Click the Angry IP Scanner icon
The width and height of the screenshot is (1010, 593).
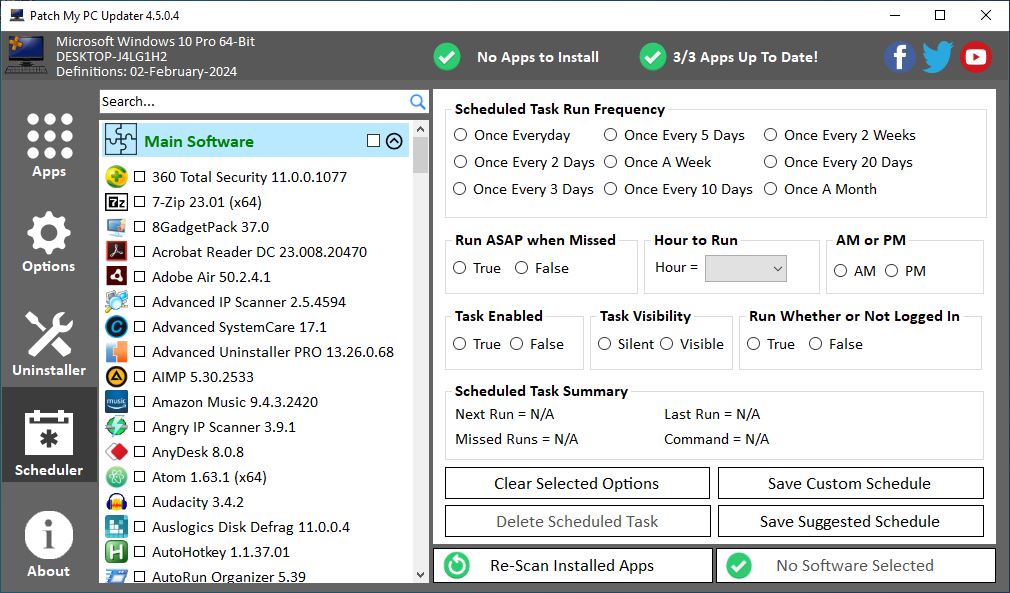point(116,426)
